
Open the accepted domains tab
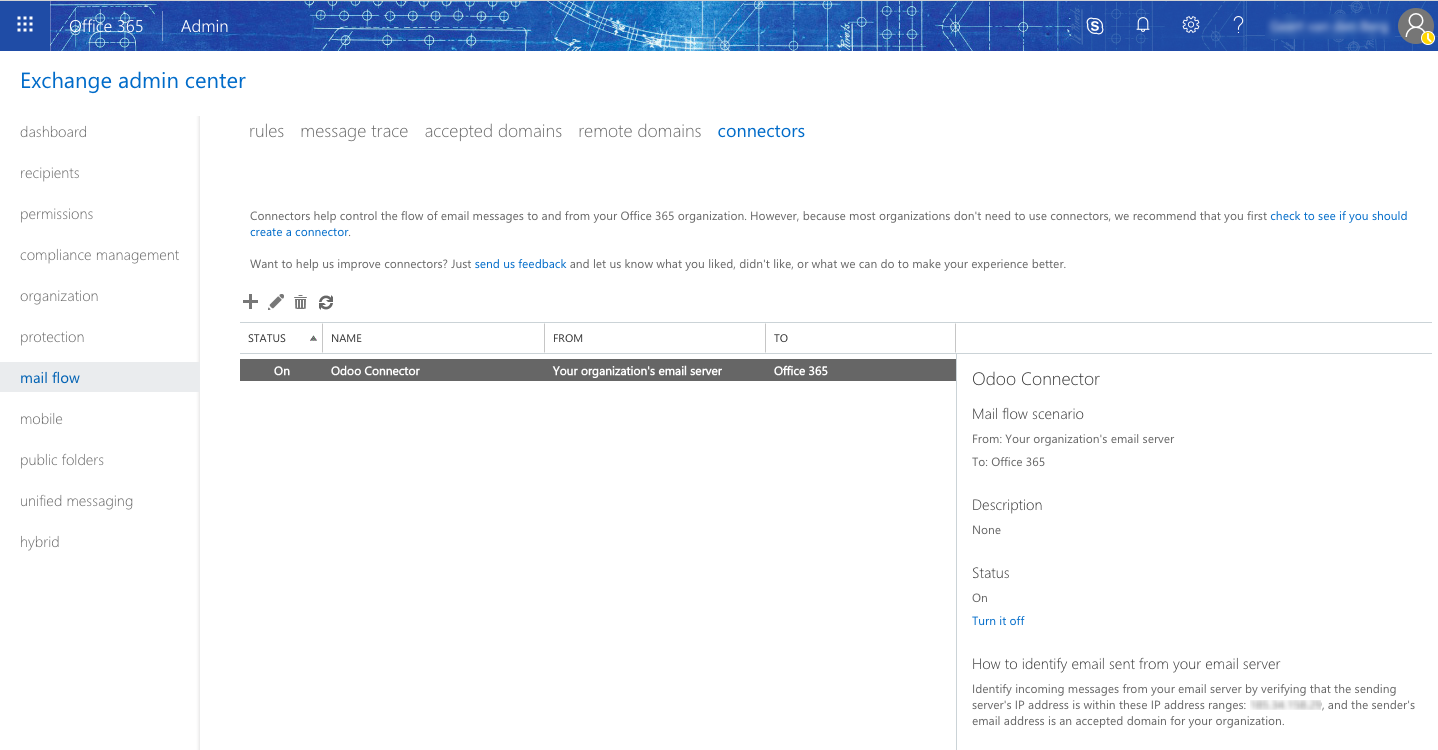coord(493,131)
